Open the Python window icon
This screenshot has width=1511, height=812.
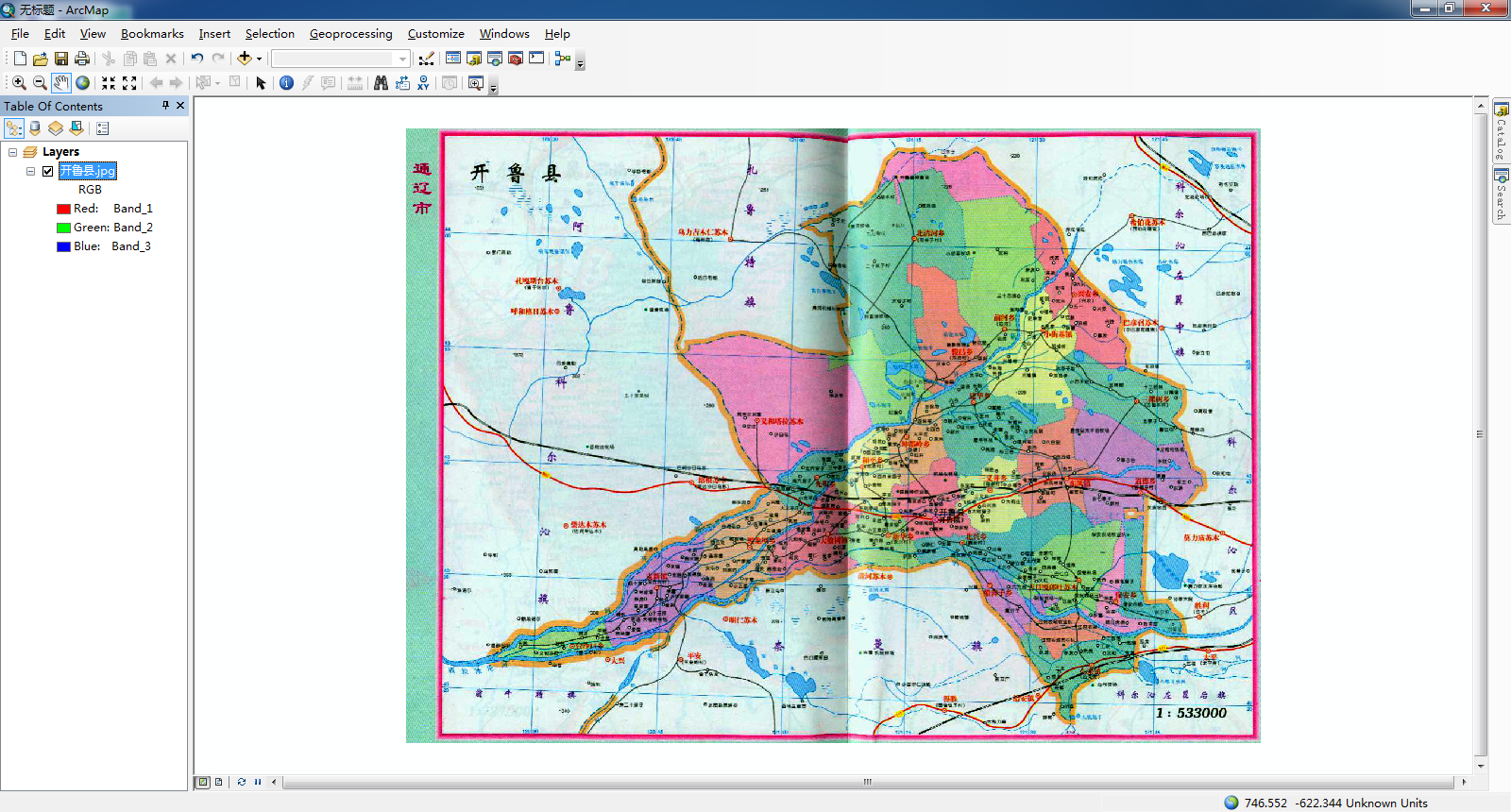tap(536, 59)
